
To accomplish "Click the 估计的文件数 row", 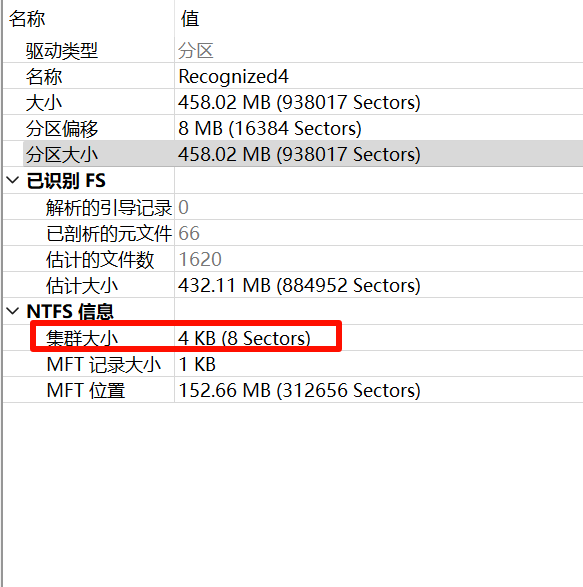I will tap(293, 259).
